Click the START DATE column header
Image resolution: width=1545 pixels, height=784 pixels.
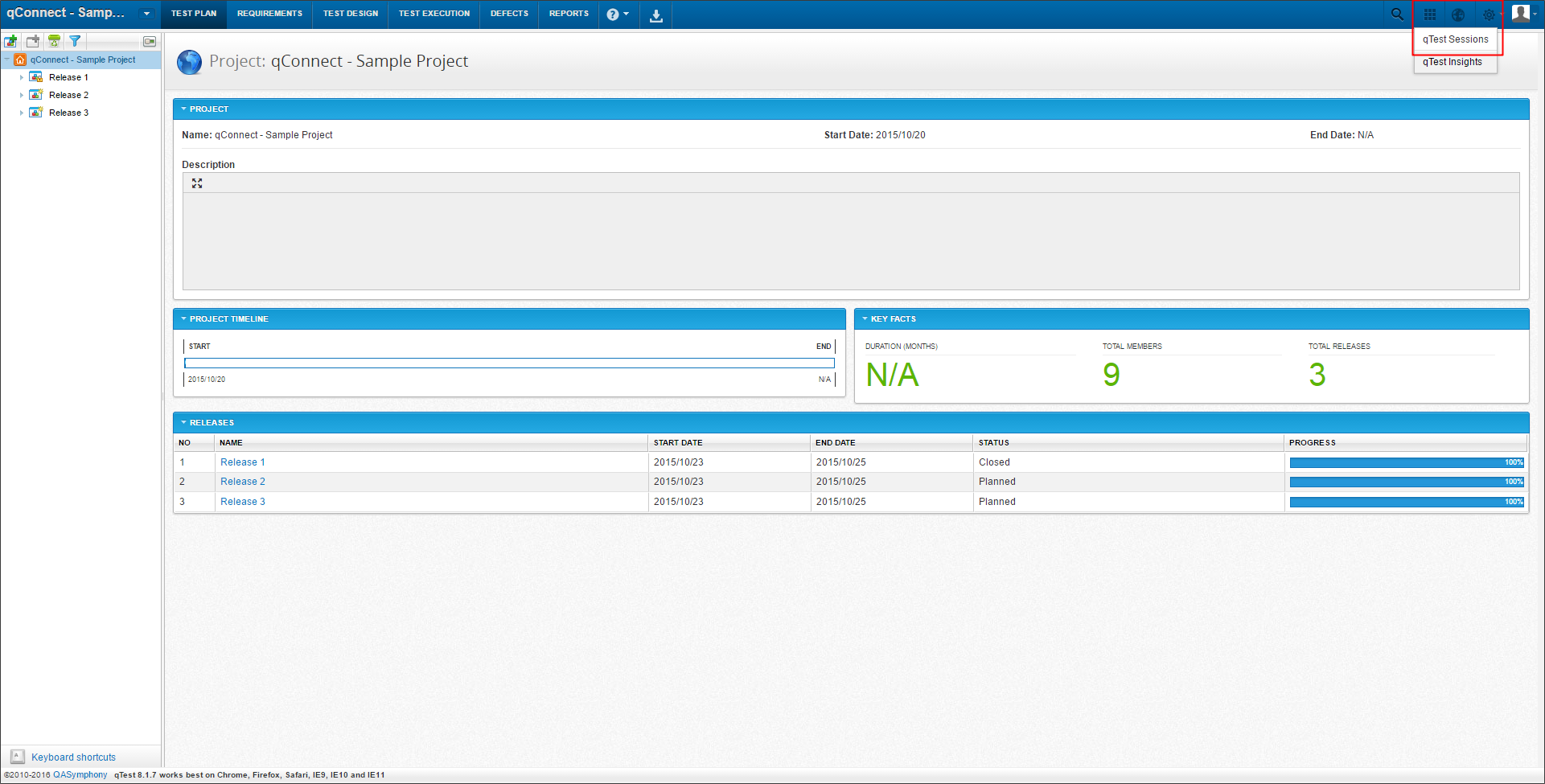click(x=729, y=443)
